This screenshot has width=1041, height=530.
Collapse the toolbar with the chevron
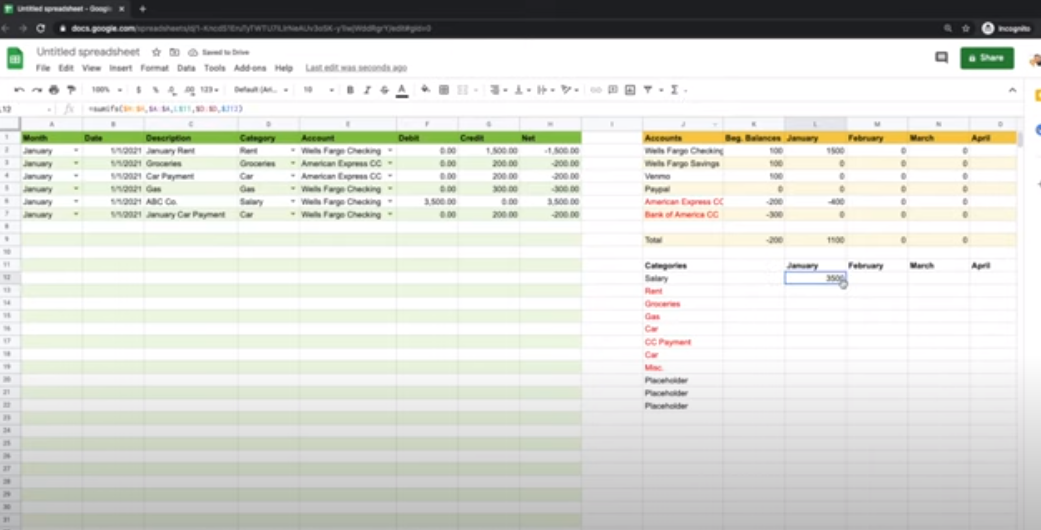click(1012, 90)
